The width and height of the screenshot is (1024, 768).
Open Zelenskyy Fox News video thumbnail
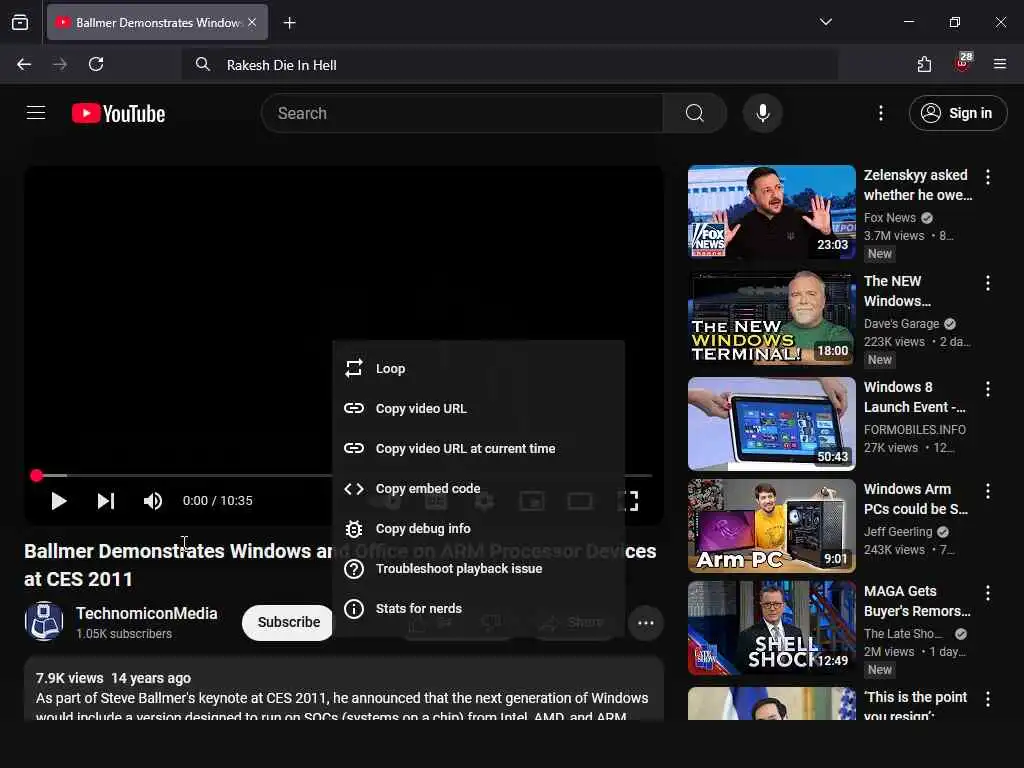click(771, 212)
